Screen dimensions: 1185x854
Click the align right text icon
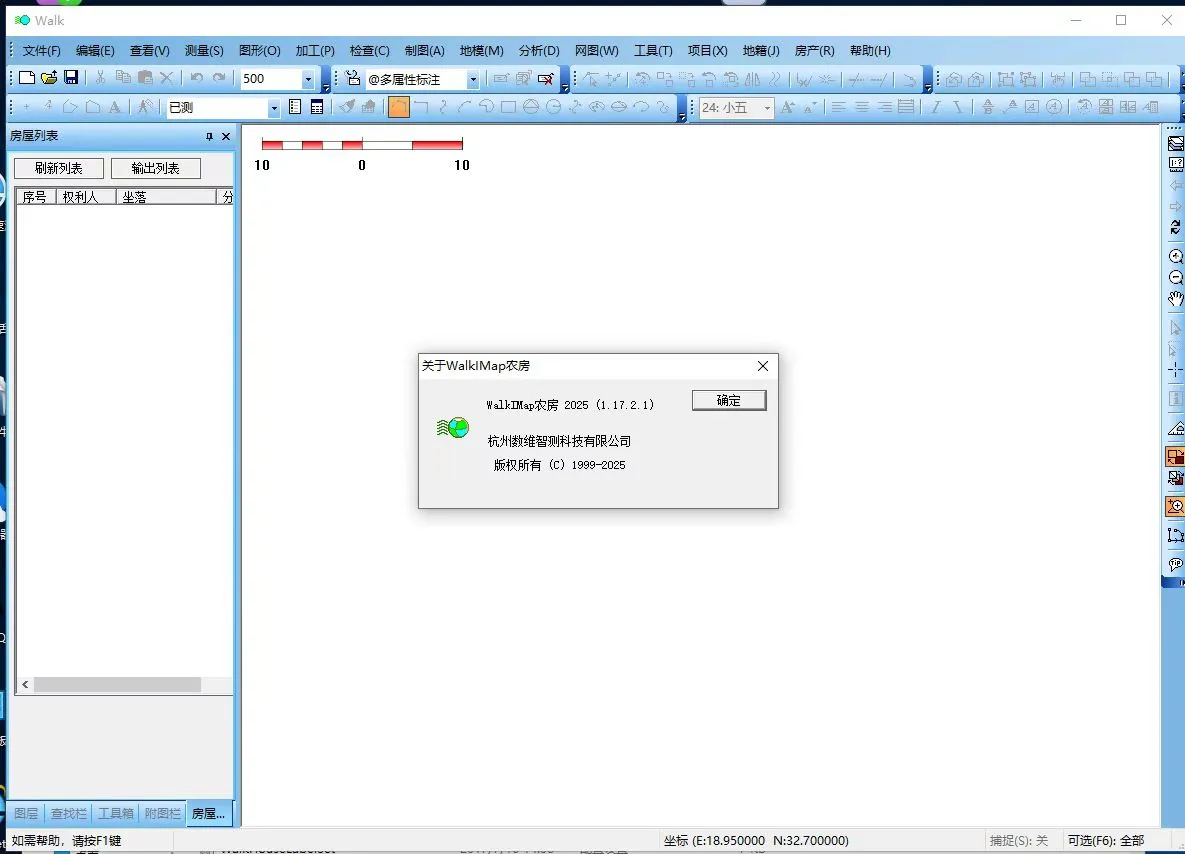(884, 107)
